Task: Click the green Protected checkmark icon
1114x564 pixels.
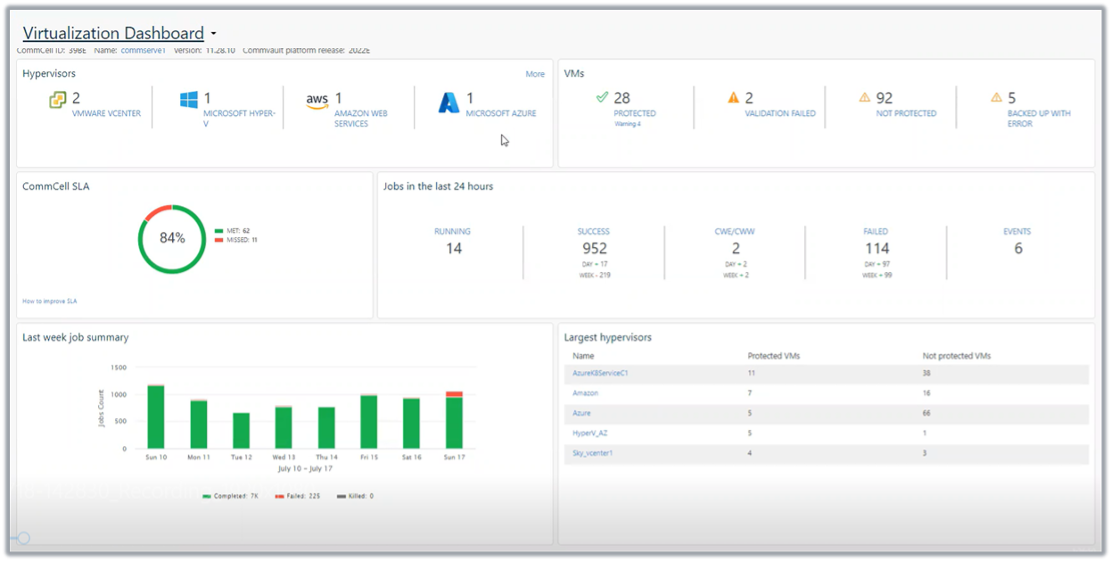Action: [x=602, y=98]
